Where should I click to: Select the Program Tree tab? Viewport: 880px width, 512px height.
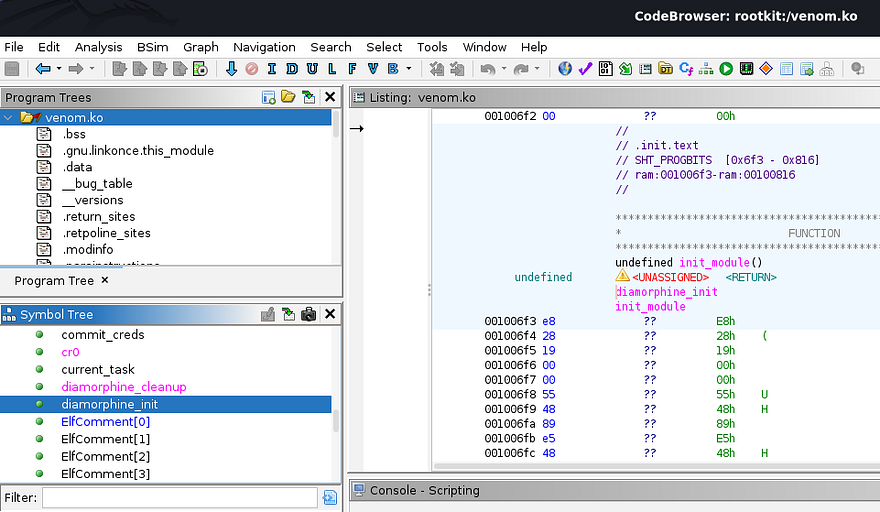[54, 281]
